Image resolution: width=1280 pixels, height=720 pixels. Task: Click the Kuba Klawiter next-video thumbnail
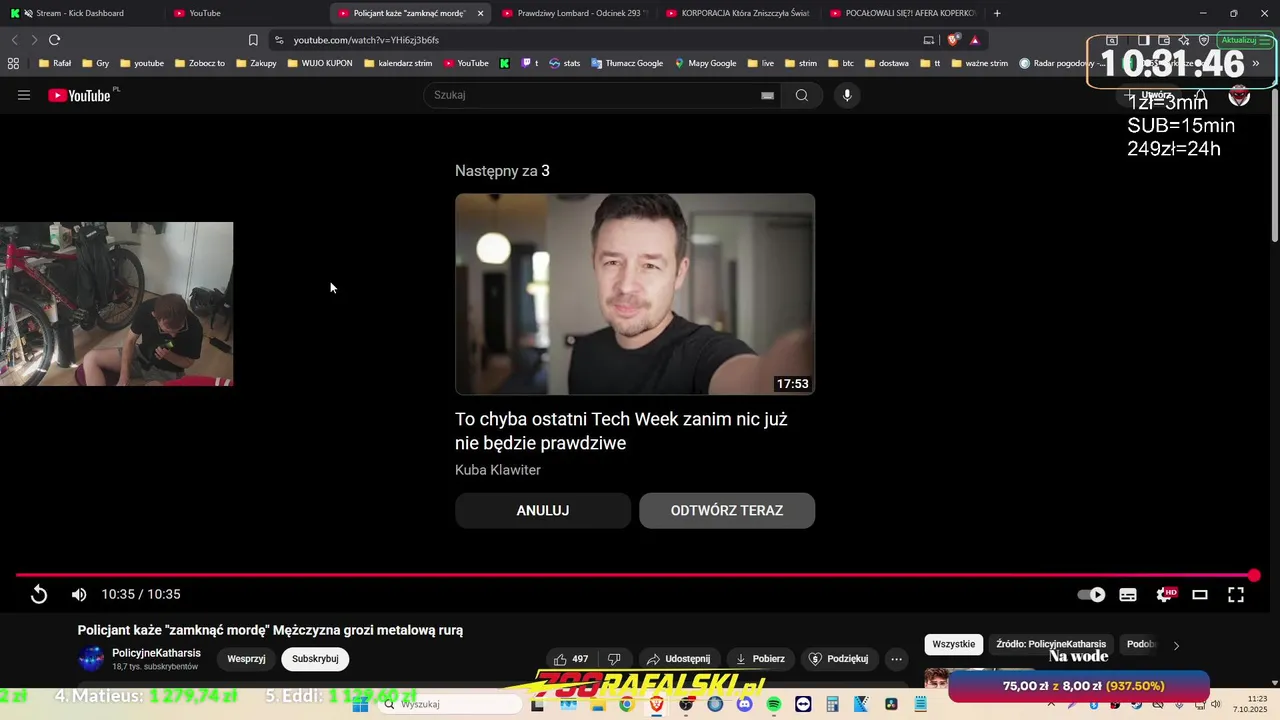point(635,294)
